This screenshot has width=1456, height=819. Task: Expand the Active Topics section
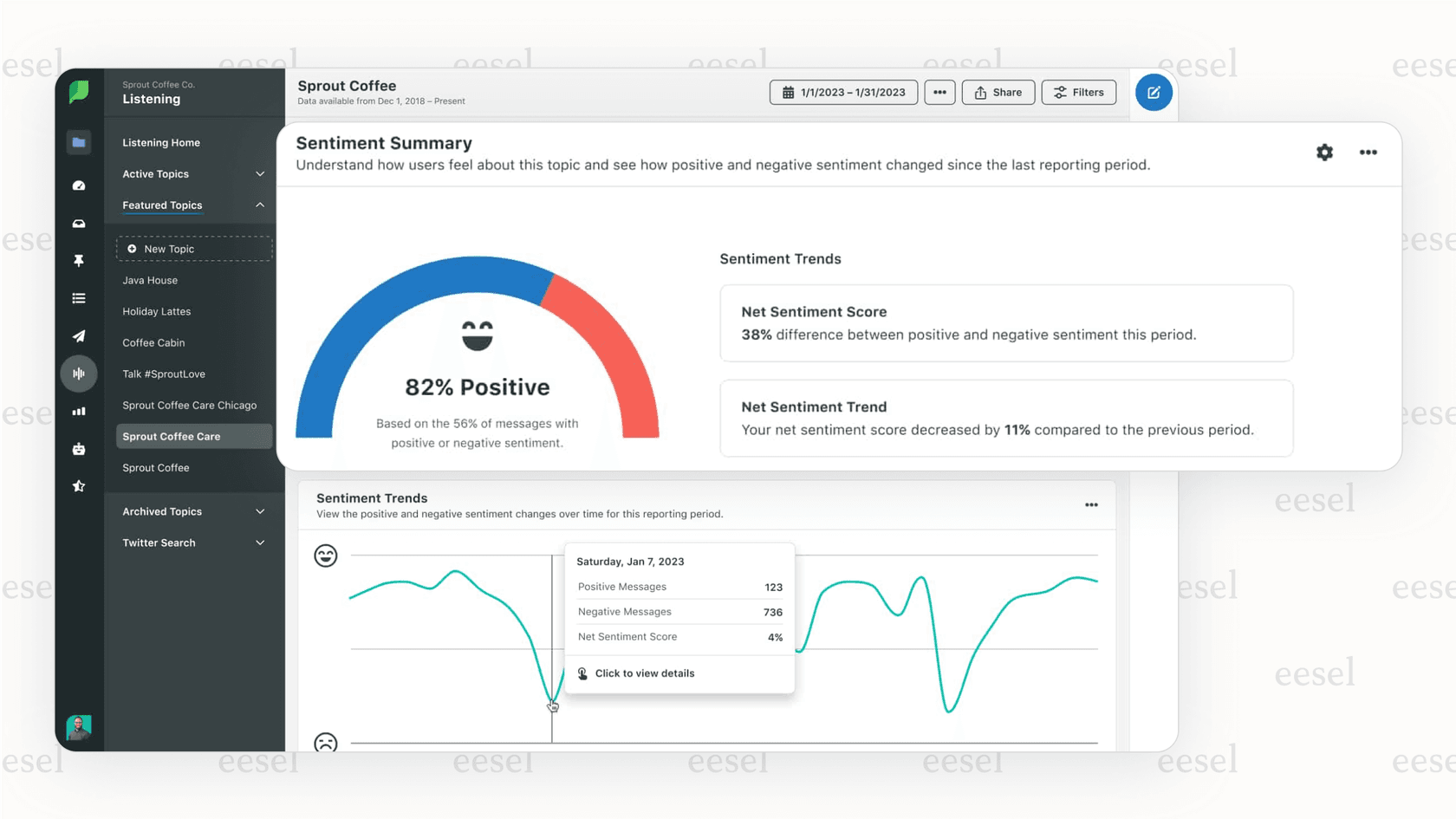259,173
